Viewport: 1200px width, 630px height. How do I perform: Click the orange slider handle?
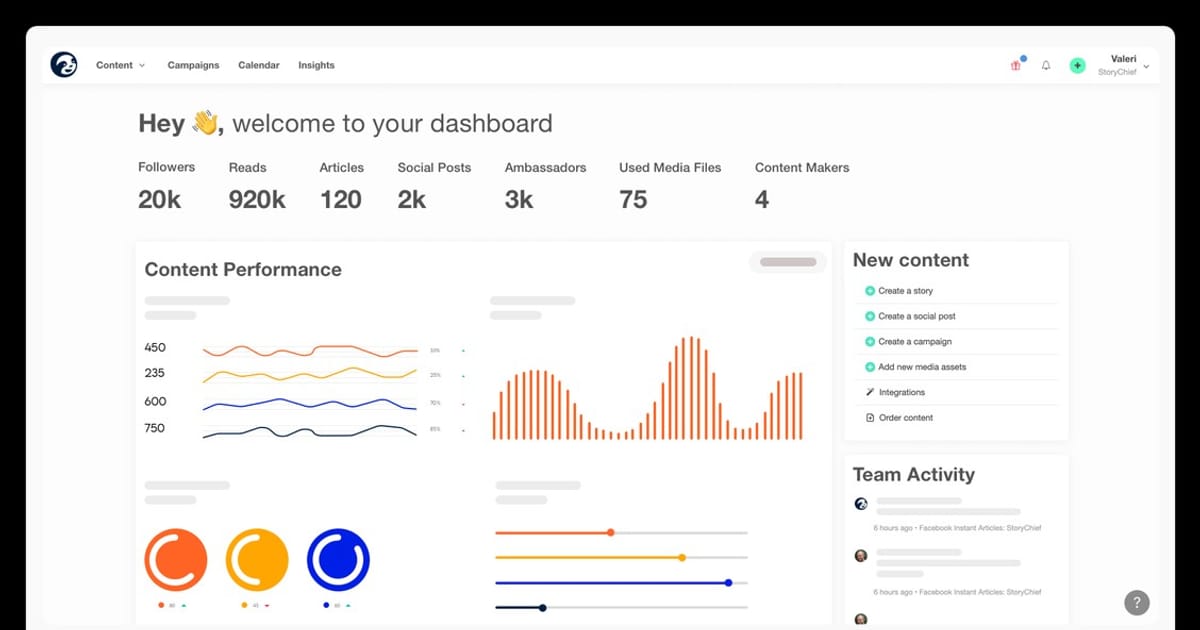[611, 533]
